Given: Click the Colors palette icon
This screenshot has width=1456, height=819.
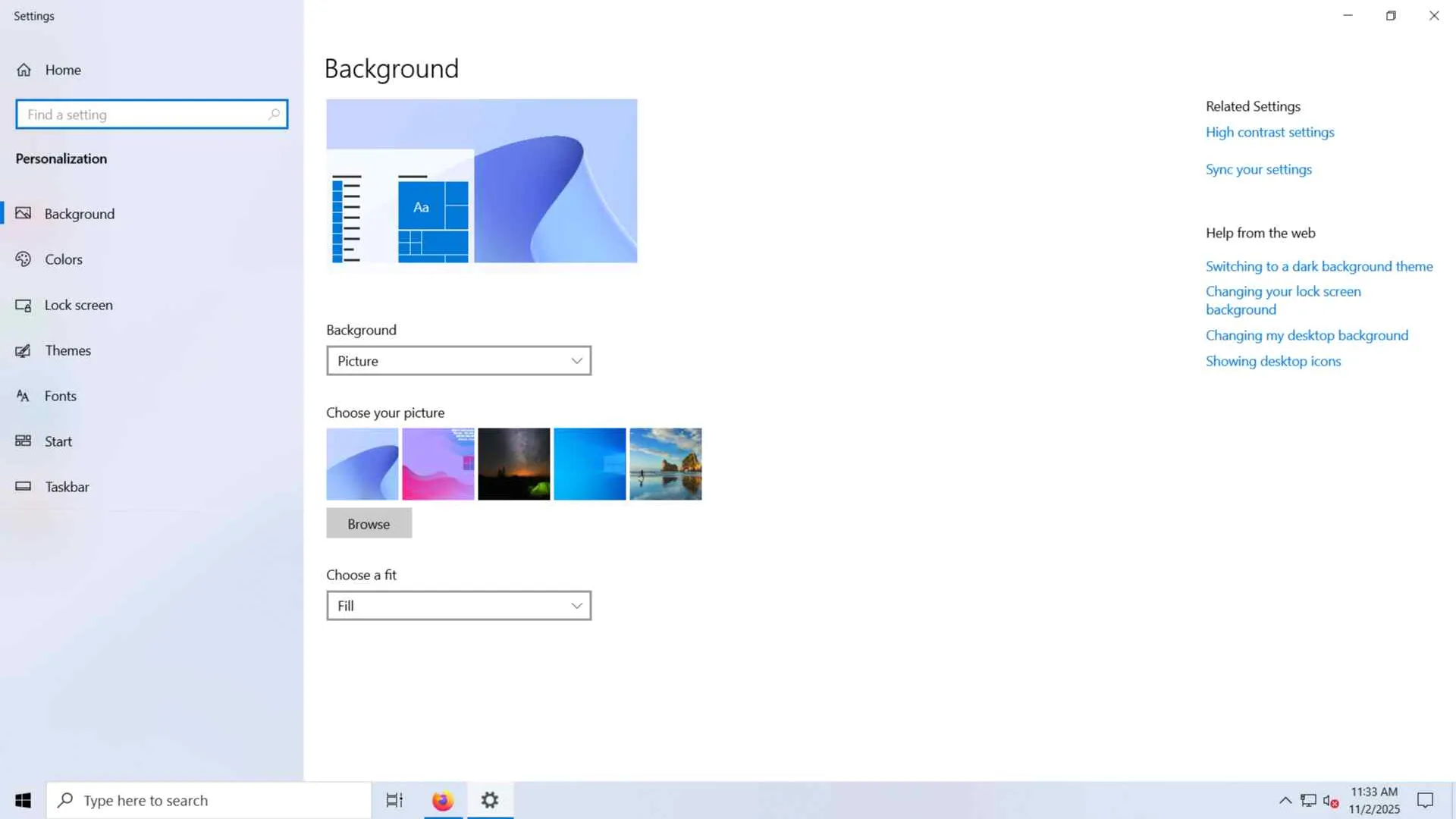Looking at the screenshot, I should 24,259.
